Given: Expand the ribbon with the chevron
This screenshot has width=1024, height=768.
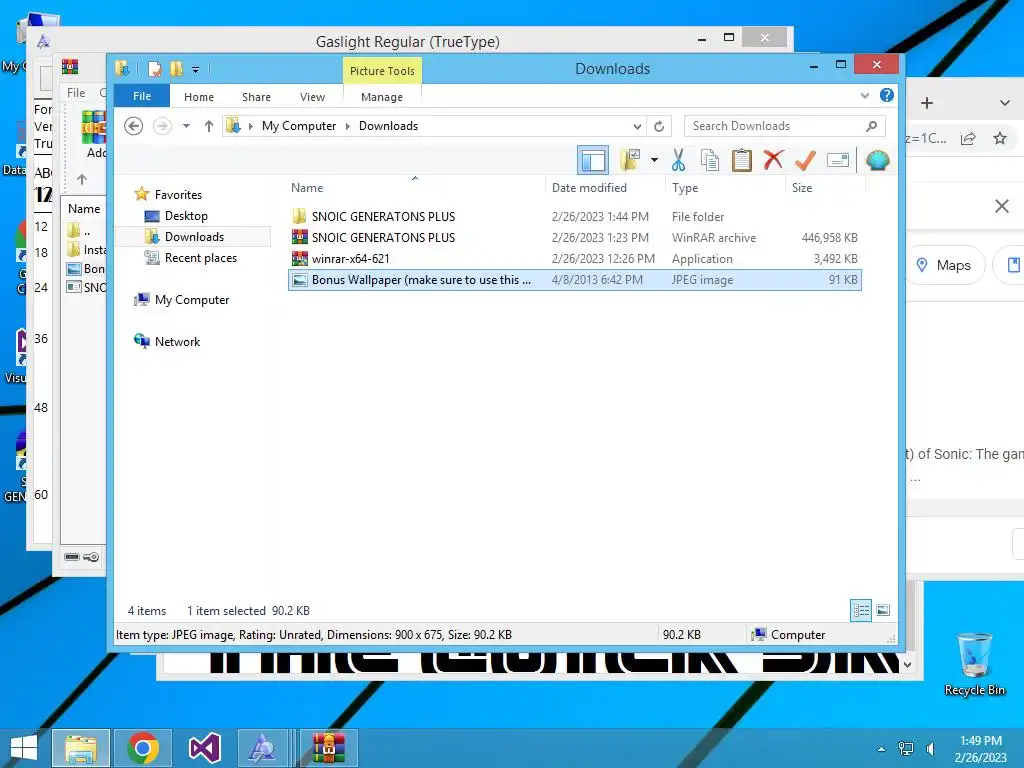Looking at the screenshot, I should coord(865,95).
